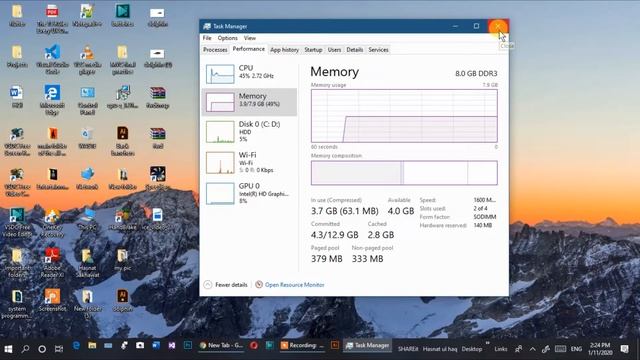
Task: Open the my pic folder
Action: [x=122, y=260]
